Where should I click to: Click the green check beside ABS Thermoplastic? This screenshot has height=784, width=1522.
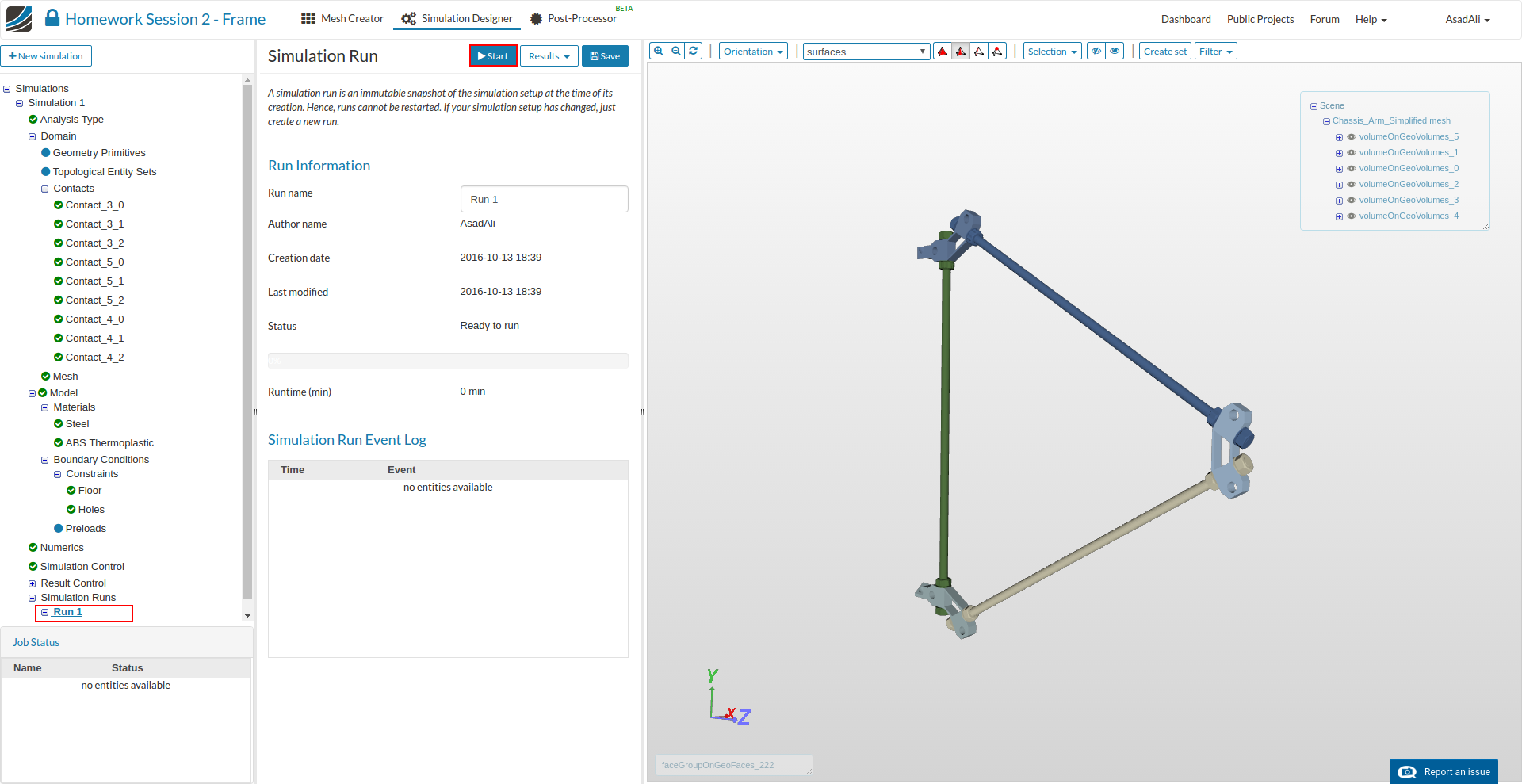tap(58, 443)
